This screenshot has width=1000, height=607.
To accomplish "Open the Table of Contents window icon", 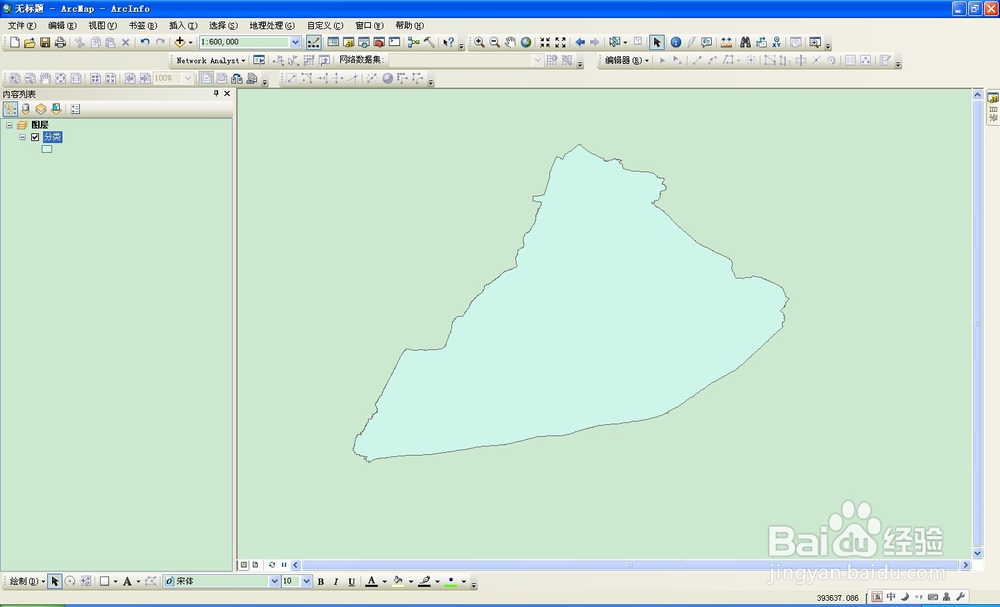I will tap(333, 42).
